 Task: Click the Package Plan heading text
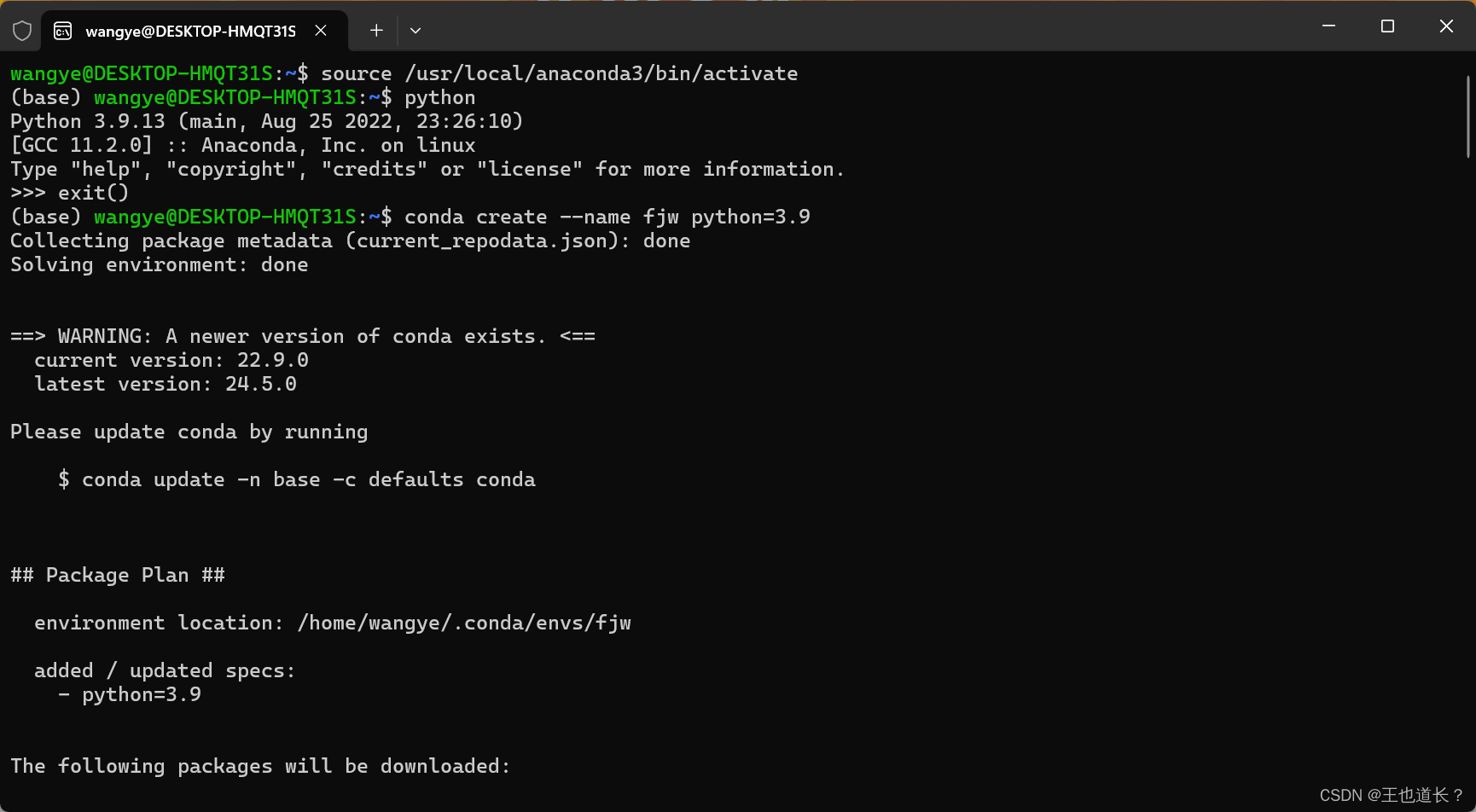(x=118, y=575)
